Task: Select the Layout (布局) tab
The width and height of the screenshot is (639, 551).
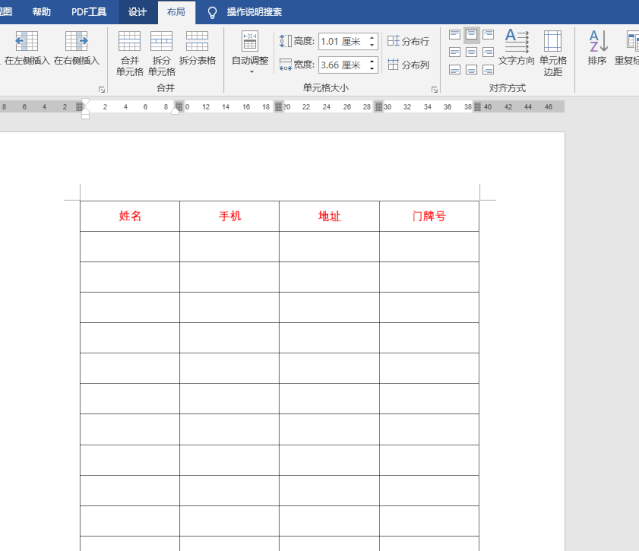Action: point(176,12)
